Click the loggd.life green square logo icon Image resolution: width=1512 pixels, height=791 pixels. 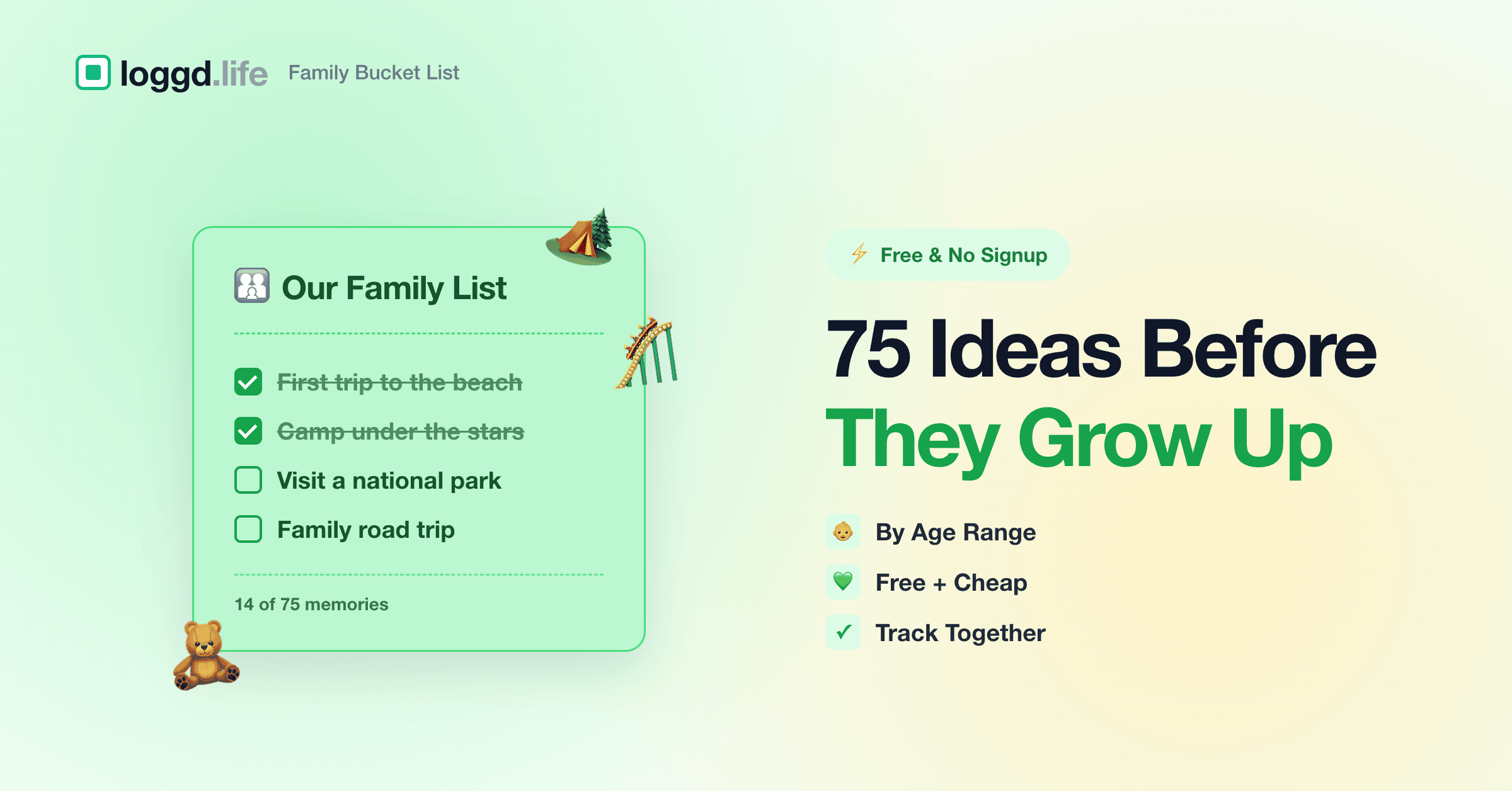93,72
